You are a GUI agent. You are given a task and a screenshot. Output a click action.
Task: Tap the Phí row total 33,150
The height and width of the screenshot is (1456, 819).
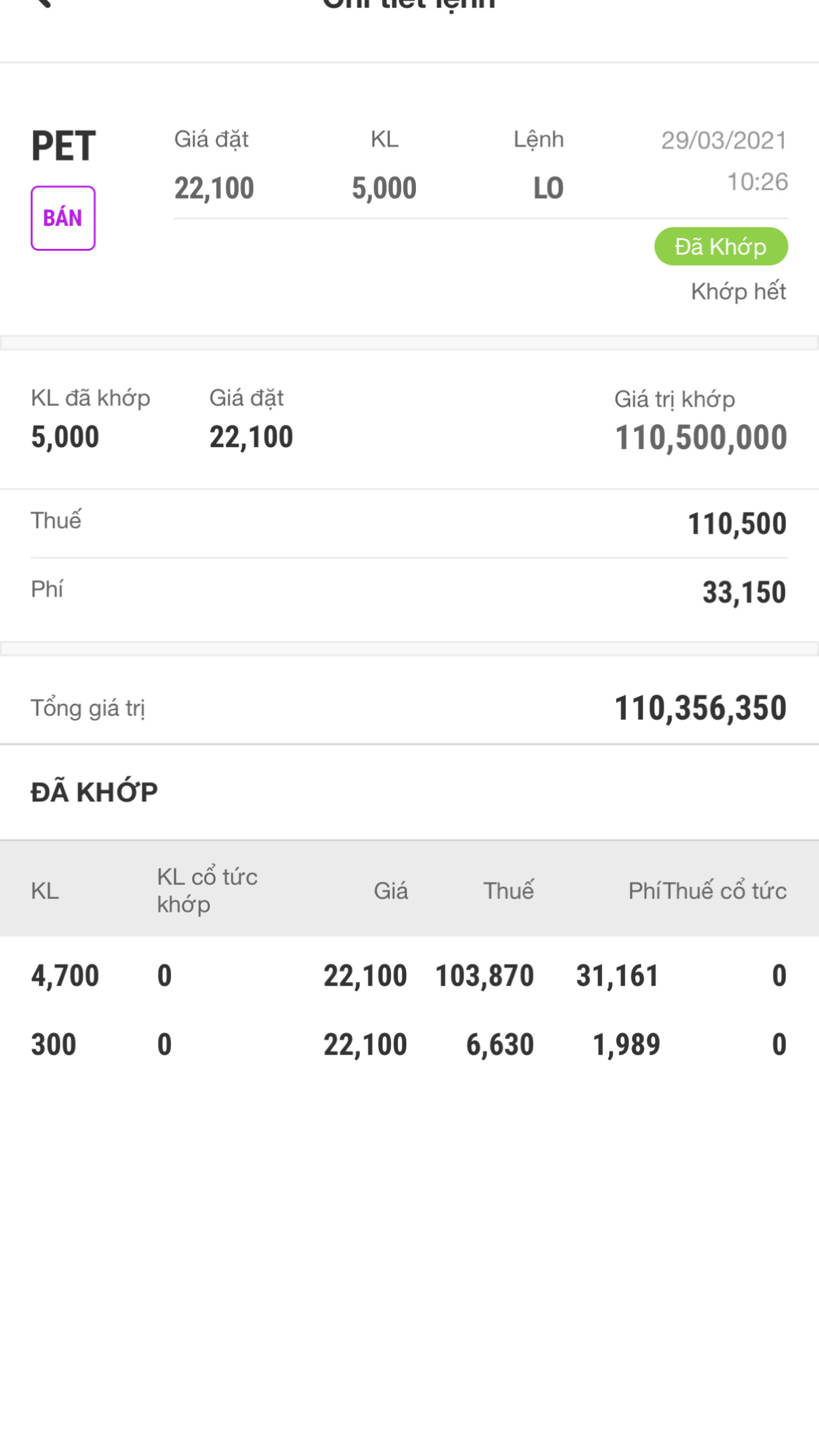(x=744, y=592)
